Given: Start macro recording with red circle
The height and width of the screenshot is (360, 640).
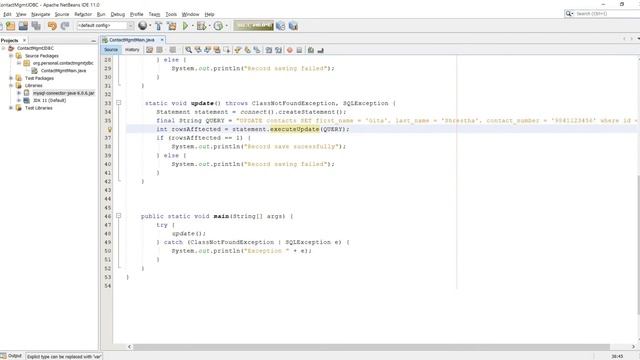Looking at the screenshot, I should (290, 50).
